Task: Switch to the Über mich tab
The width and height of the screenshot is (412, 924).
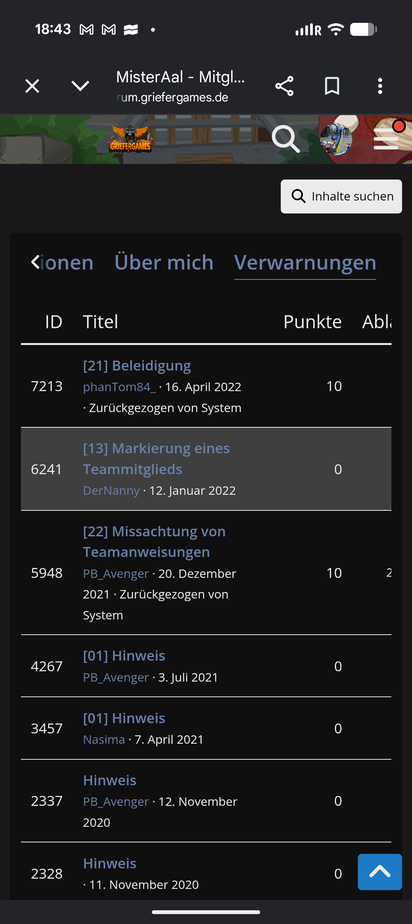Action: tap(164, 262)
